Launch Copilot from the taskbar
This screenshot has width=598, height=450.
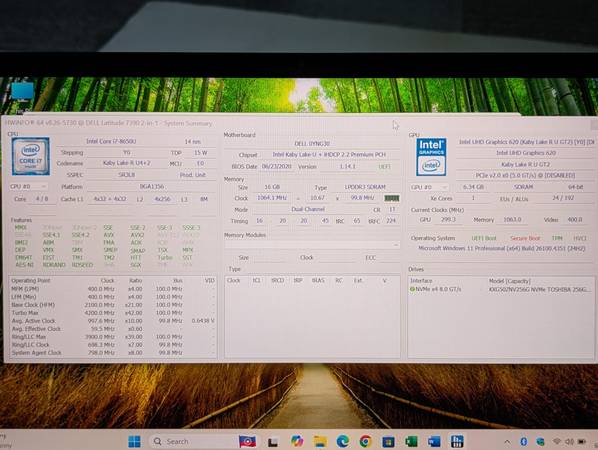(x=296, y=441)
